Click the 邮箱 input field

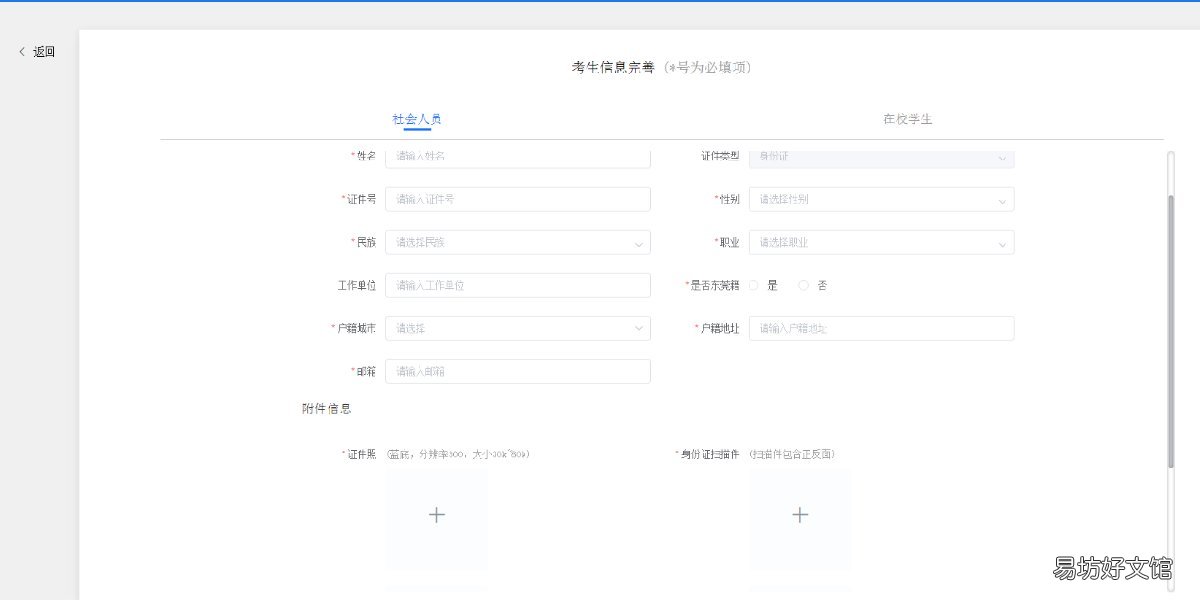pyautogui.click(x=518, y=371)
